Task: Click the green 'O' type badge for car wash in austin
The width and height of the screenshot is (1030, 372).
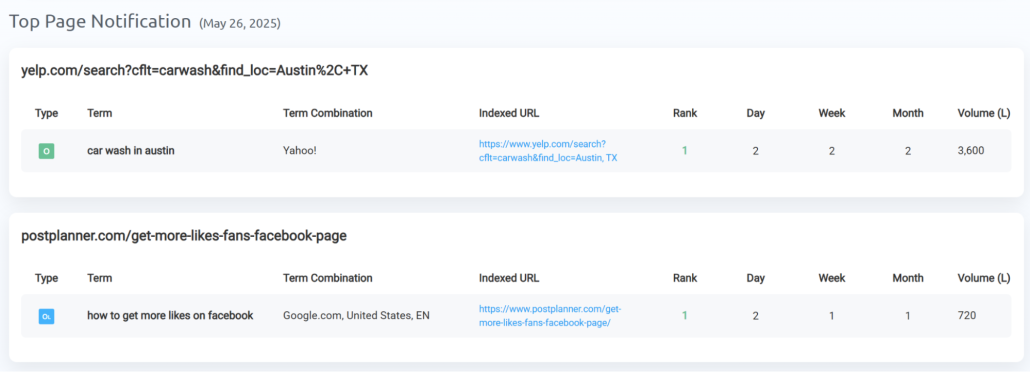Action: click(46, 151)
